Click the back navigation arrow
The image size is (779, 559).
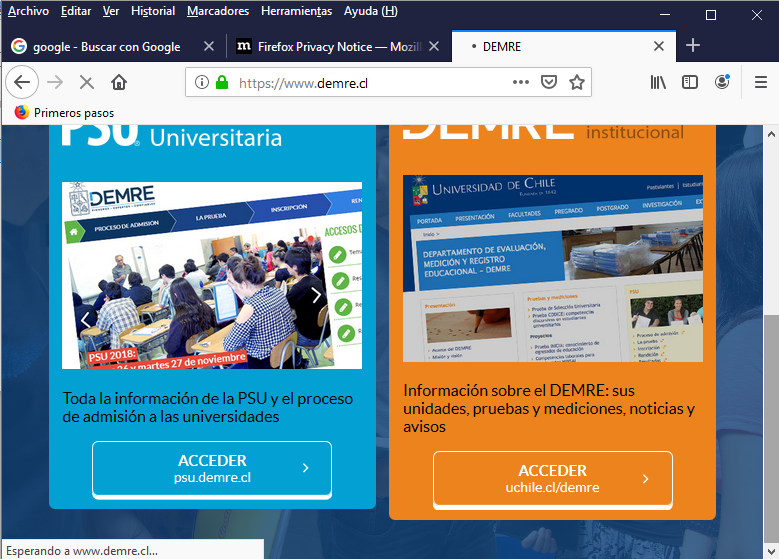click(x=22, y=82)
